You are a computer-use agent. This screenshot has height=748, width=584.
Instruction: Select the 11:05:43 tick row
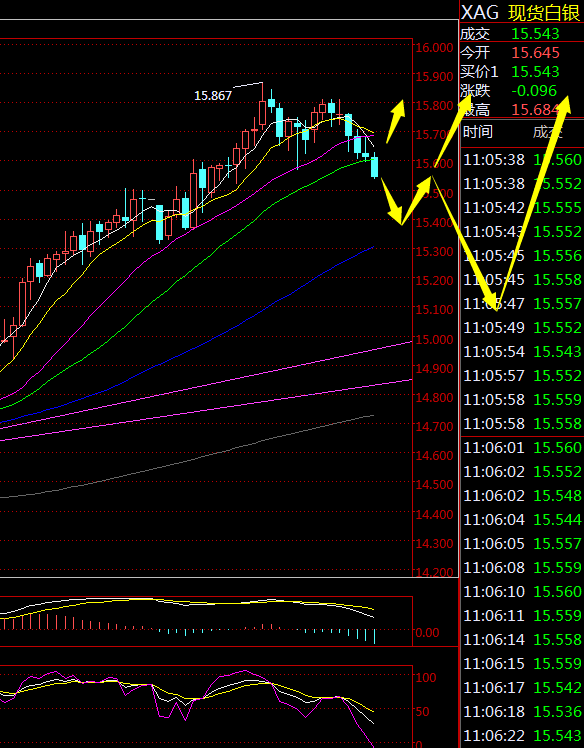[x=522, y=232]
